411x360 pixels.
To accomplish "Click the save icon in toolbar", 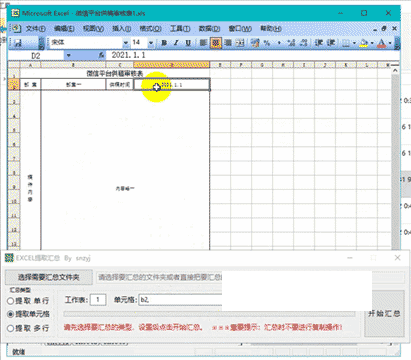I will (18, 43).
